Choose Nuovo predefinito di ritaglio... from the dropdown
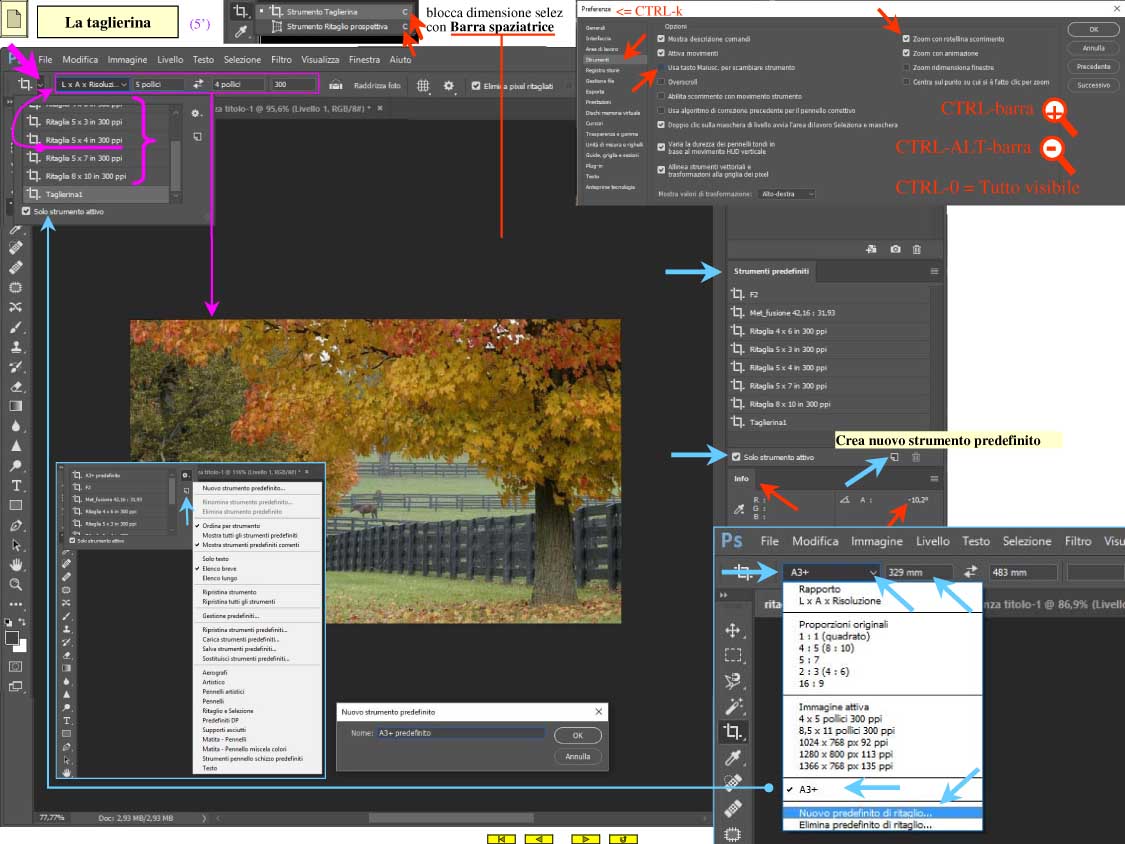Image resolution: width=1125 pixels, height=844 pixels. point(882,813)
